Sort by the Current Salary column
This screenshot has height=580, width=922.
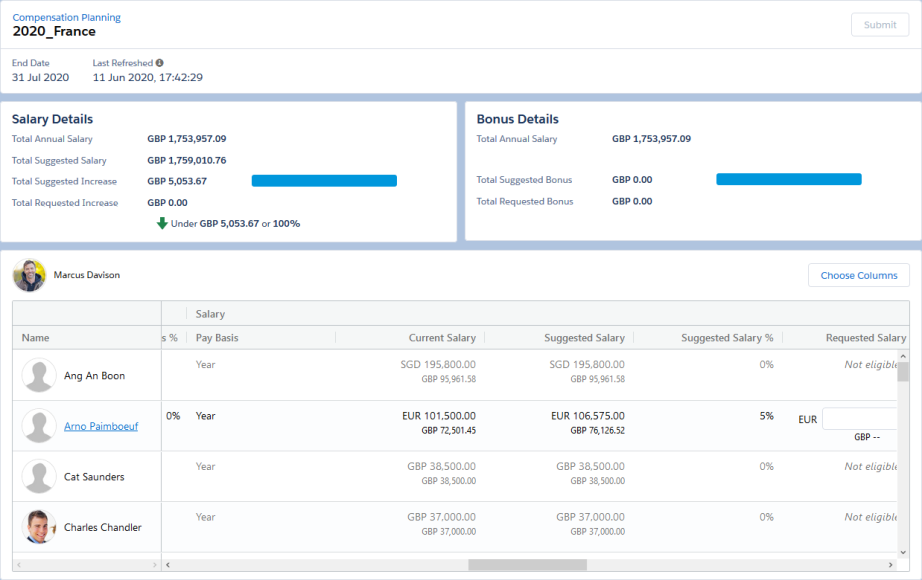[x=440, y=337]
